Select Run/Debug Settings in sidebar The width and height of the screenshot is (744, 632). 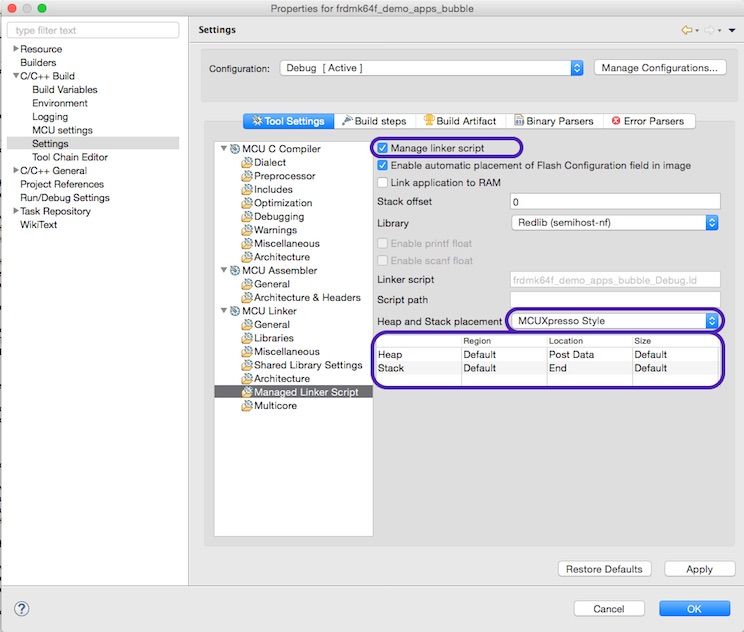tap(65, 198)
